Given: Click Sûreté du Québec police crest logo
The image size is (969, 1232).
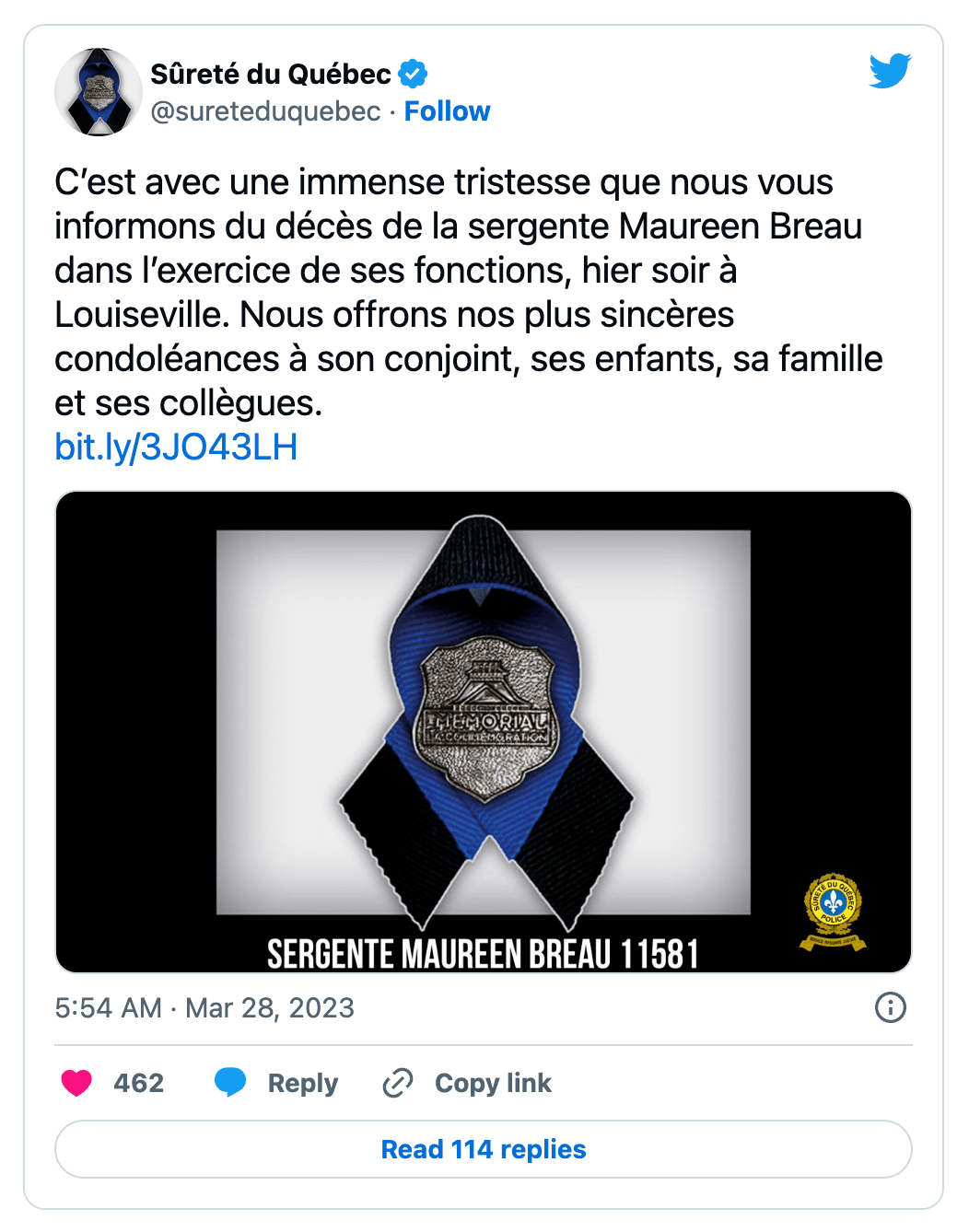Looking at the screenshot, I should point(833,912).
